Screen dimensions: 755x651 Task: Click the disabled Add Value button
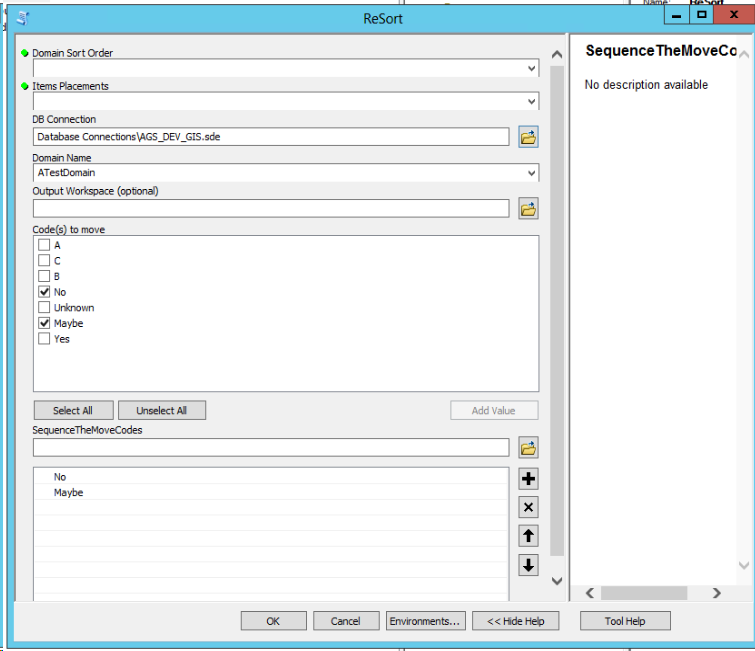coord(494,410)
